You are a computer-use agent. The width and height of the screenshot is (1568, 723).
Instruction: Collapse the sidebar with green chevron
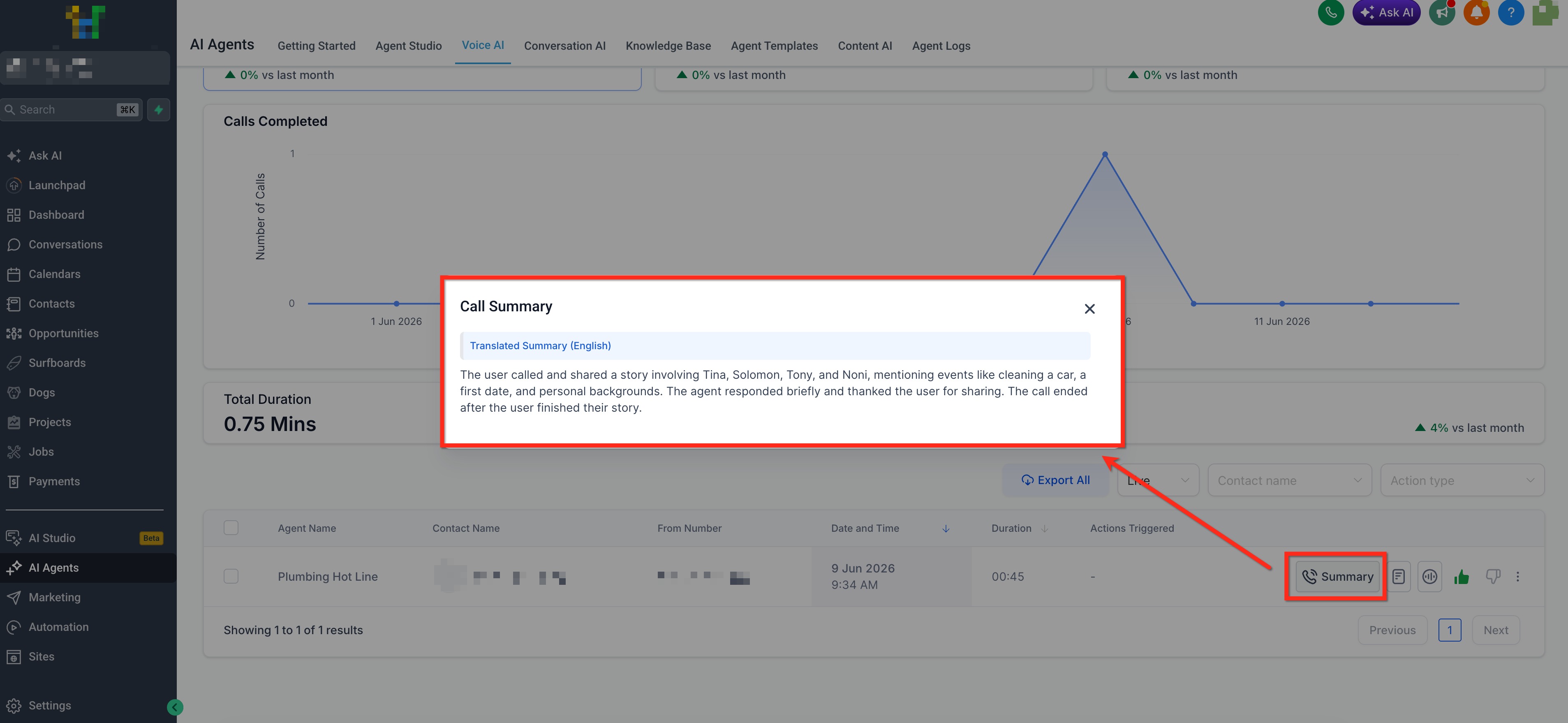click(x=175, y=707)
